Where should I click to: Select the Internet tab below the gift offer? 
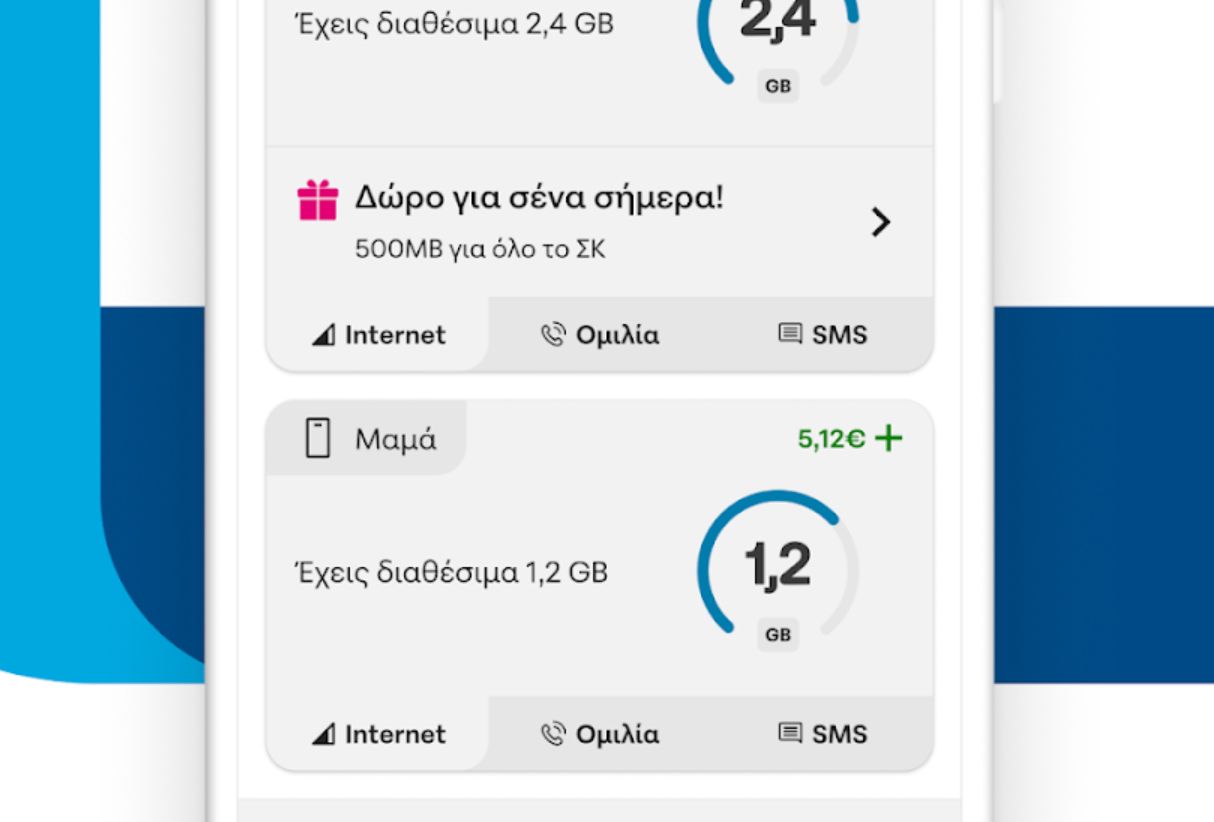click(x=380, y=335)
